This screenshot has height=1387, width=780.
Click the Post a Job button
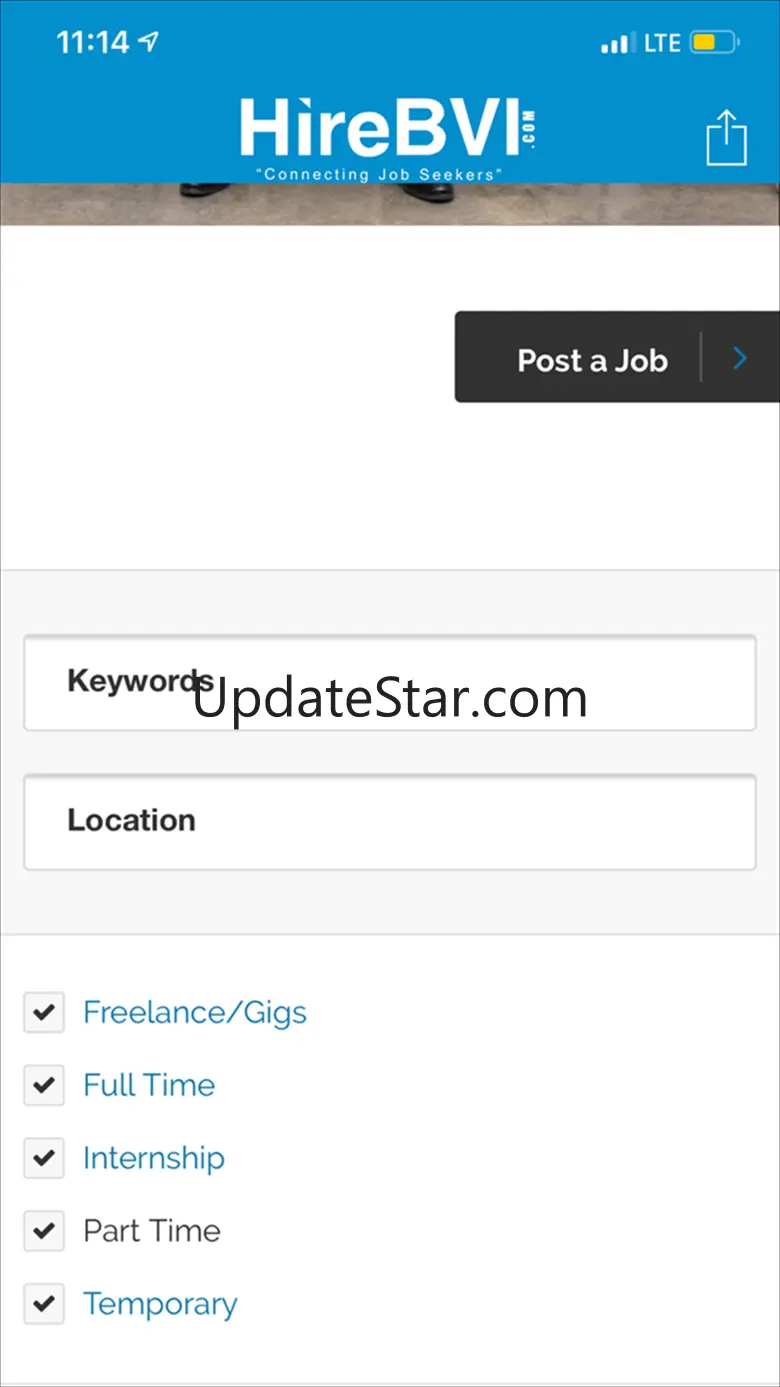point(617,357)
